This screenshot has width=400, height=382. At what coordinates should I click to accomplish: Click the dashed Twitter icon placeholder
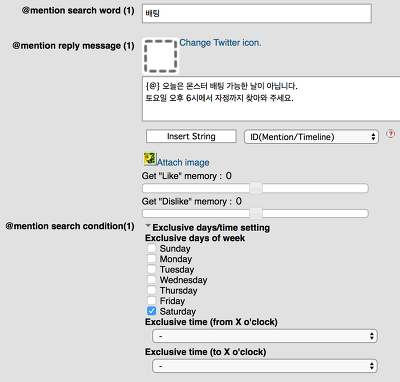coord(160,56)
